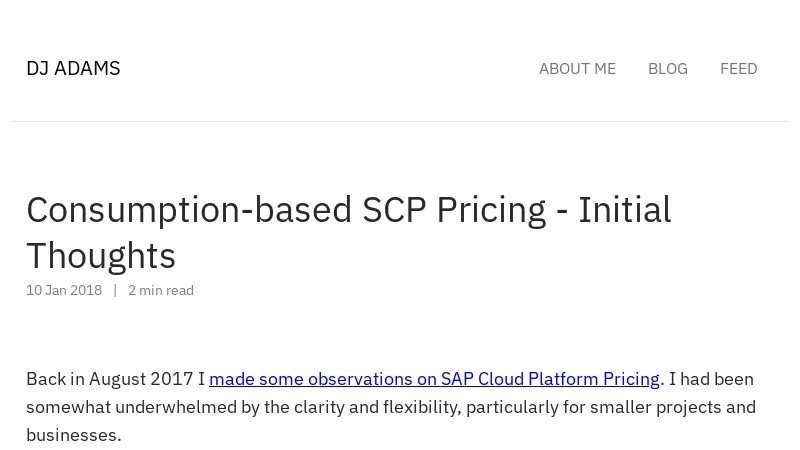Open the ABOUT ME page
Screen dimensions: 800x450
tap(577, 68)
